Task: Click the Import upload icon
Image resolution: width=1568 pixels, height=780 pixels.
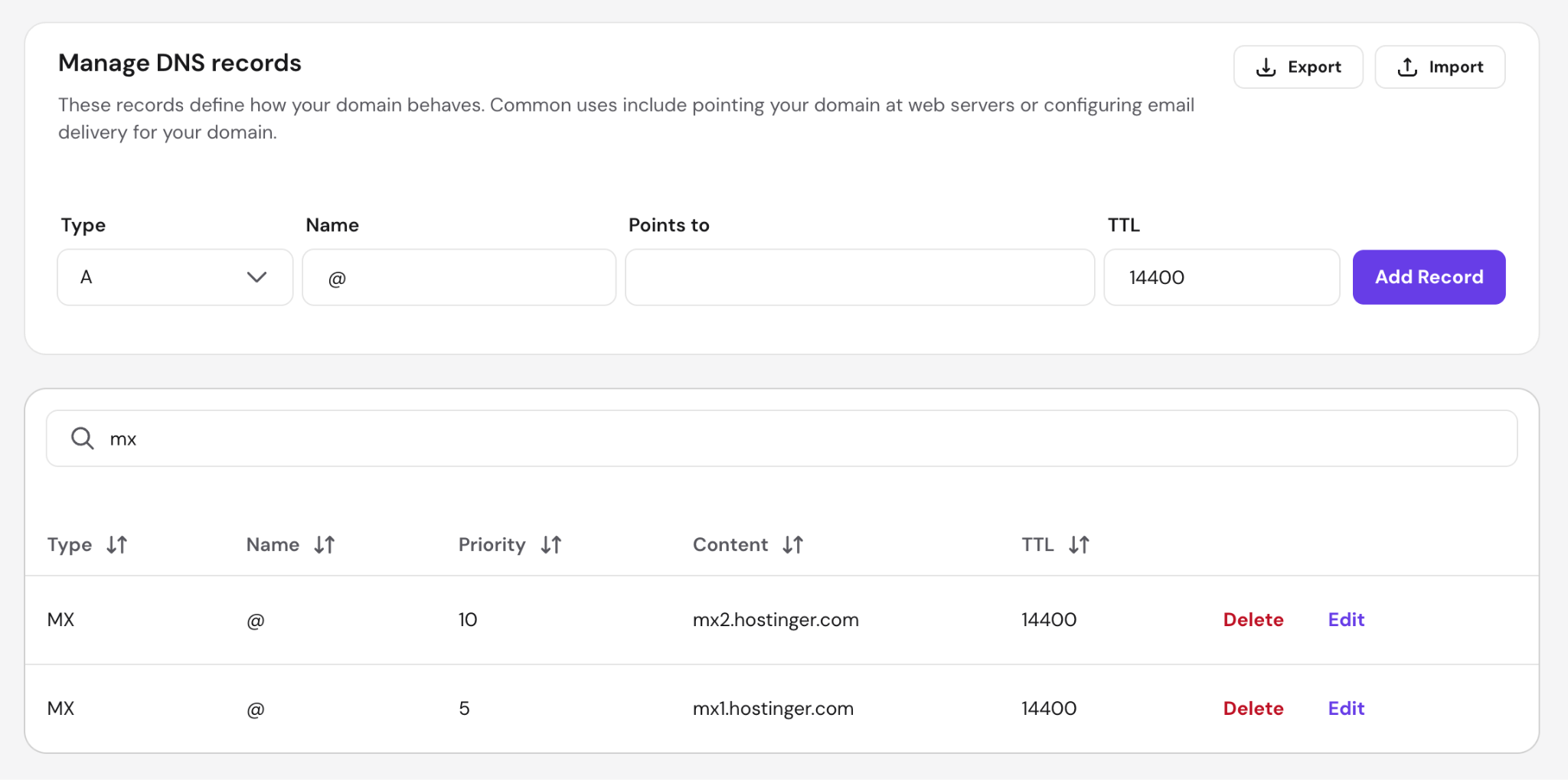Action: click(1407, 67)
